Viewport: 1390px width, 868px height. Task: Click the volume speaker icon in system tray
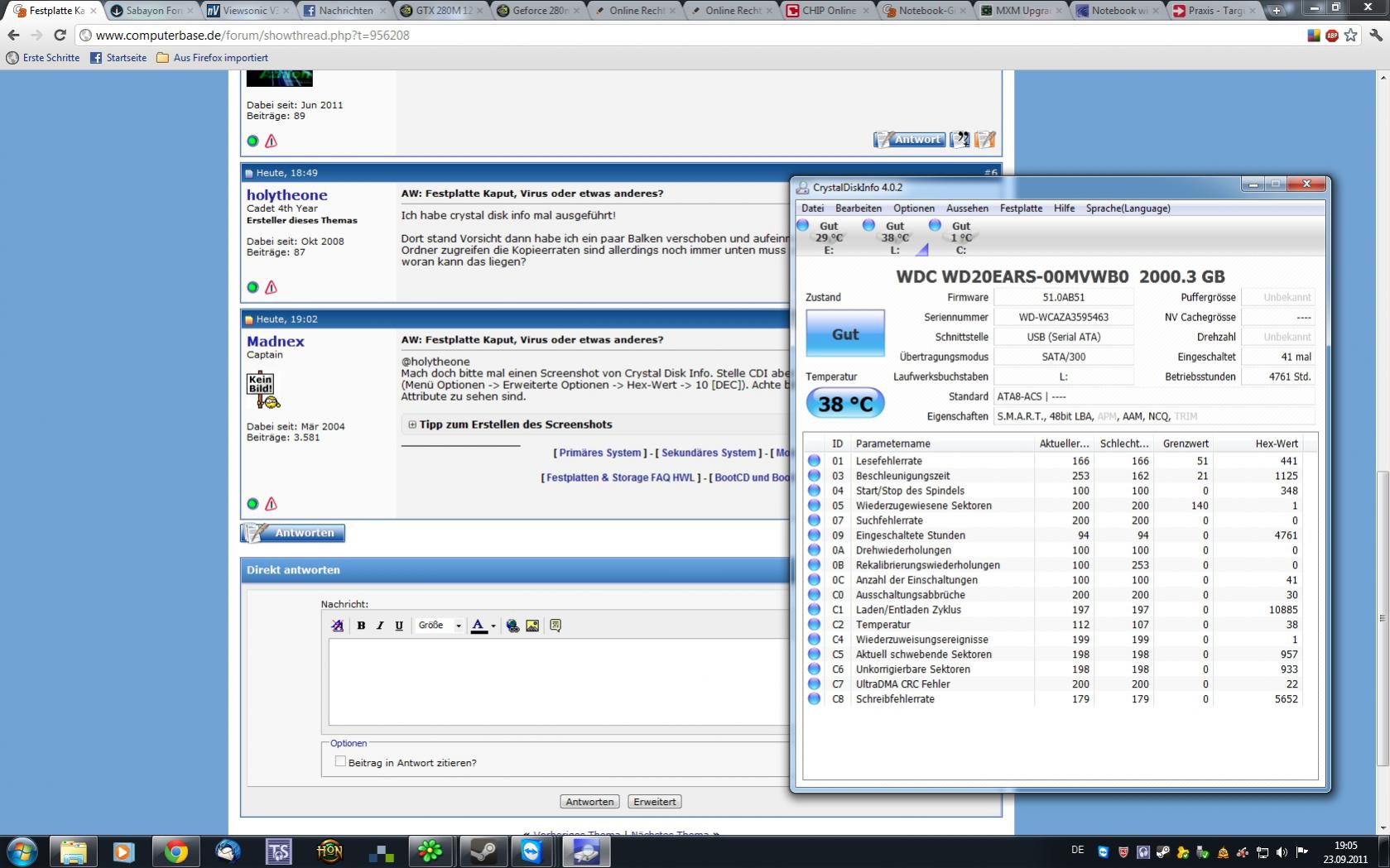tap(1282, 851)
